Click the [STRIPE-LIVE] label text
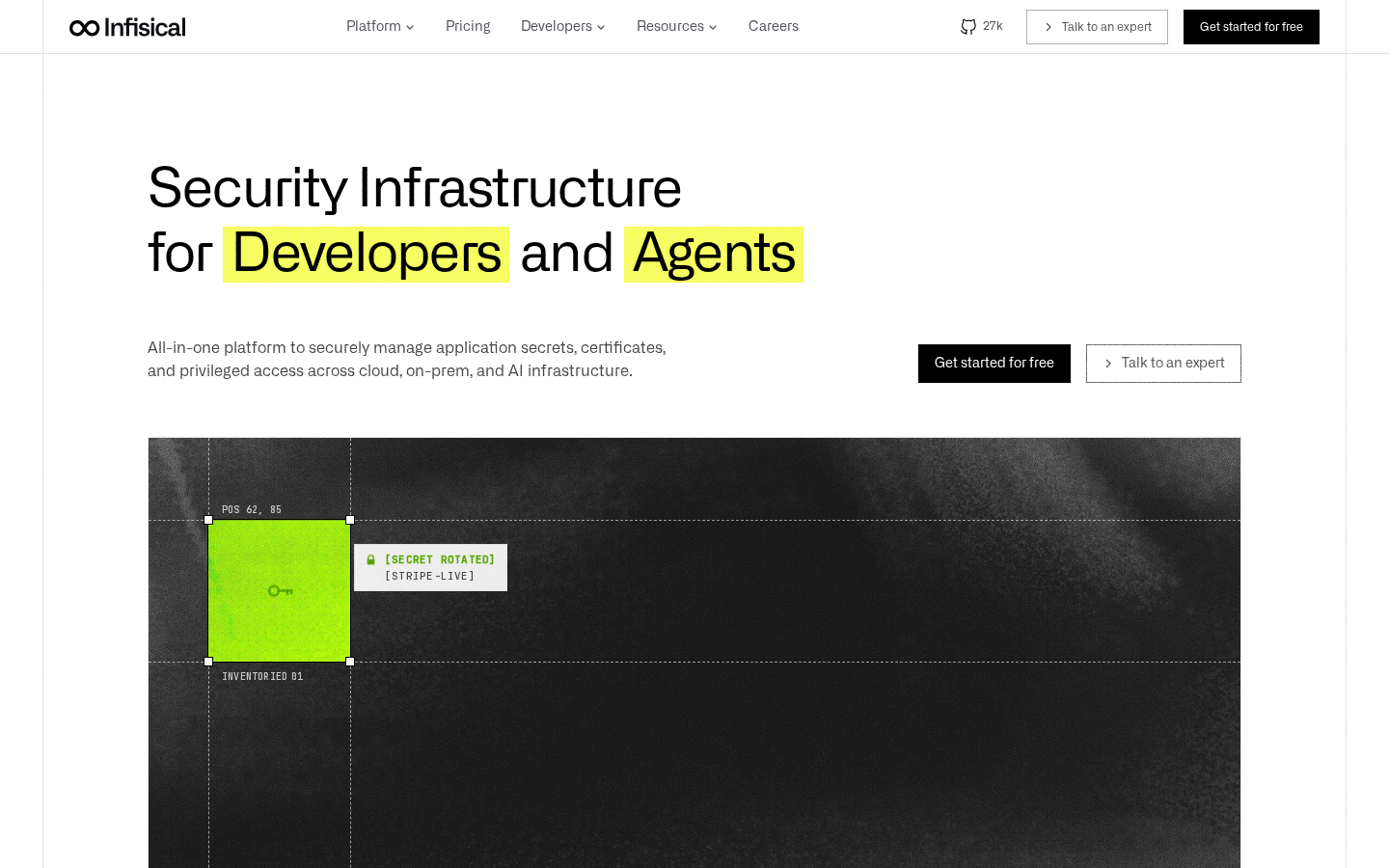The height and width of the screenshot is (868, 1389). pos(429,576)
